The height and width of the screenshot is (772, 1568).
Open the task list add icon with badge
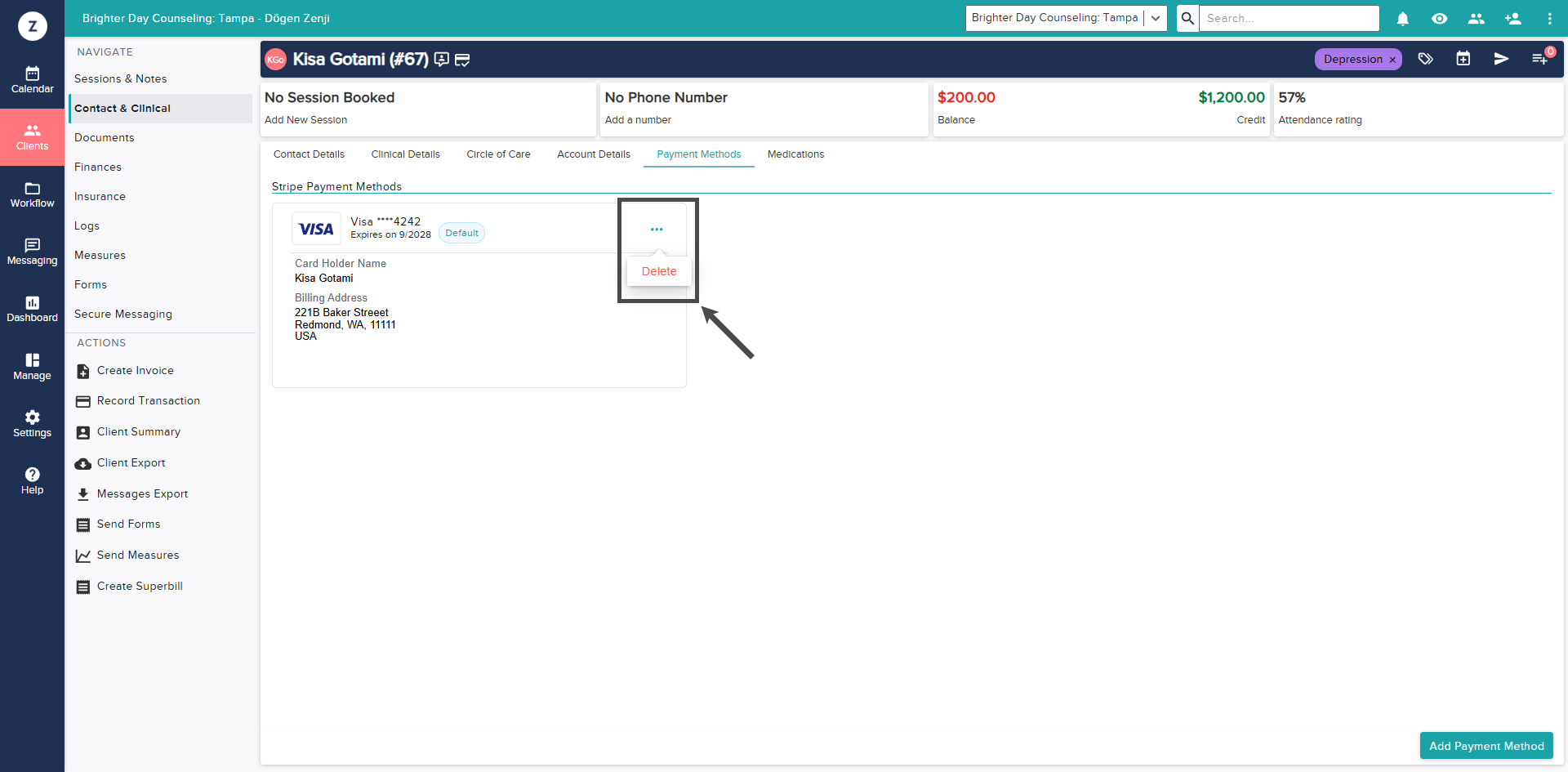pyautogui.click(x=1539, y=59)
